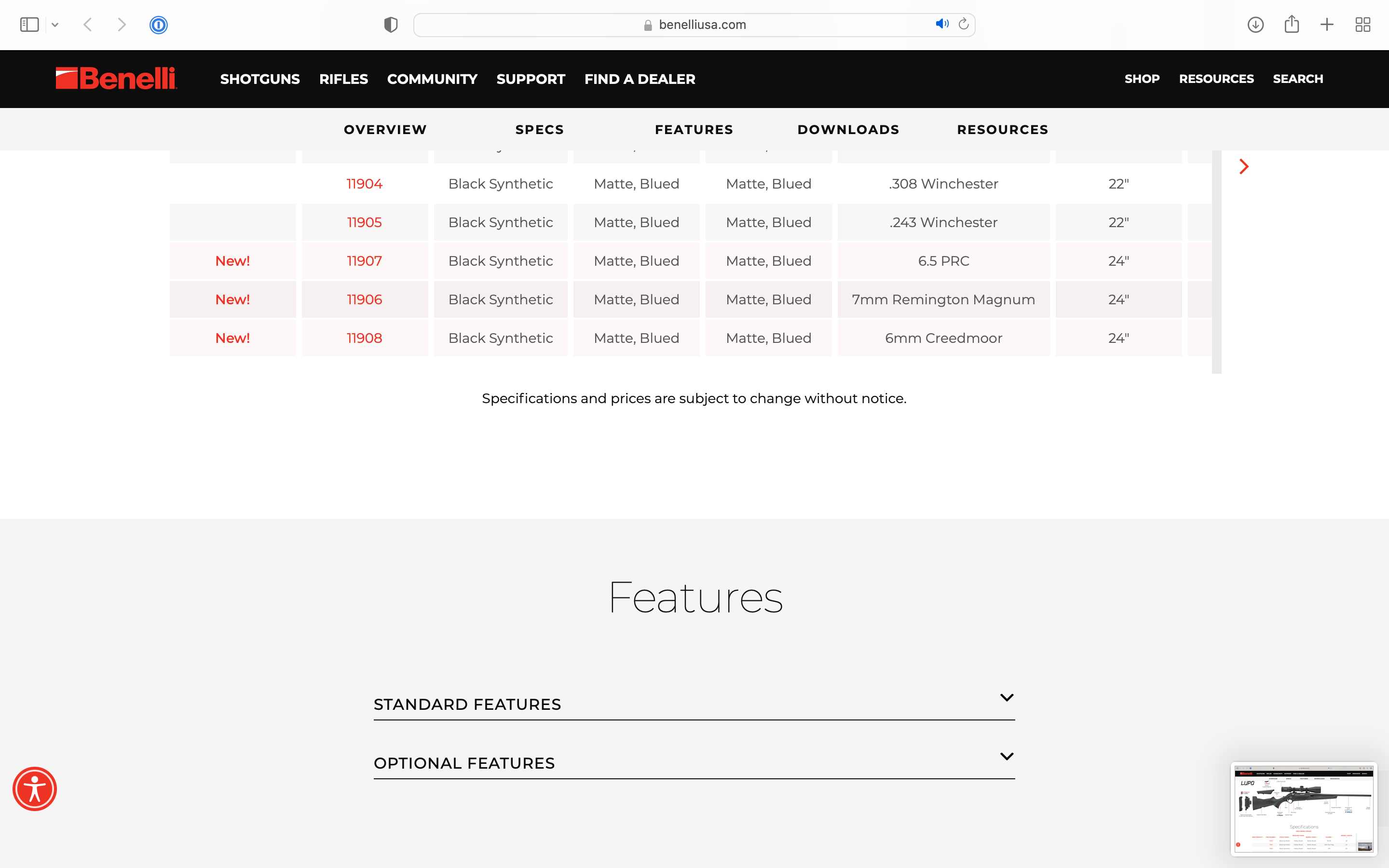Click the specs table vertical scrollbar
Viewport: 1389px width, 868px height.
pyautogui.click(x=1216, y=262)
